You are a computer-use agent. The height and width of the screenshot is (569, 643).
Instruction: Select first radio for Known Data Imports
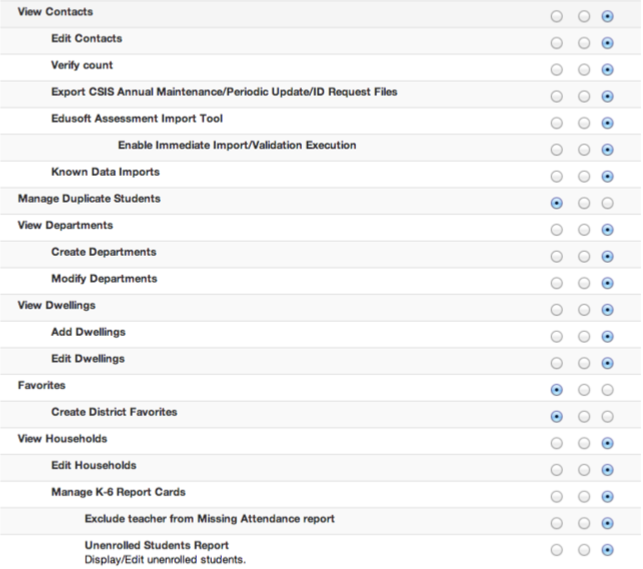[556, 177]
